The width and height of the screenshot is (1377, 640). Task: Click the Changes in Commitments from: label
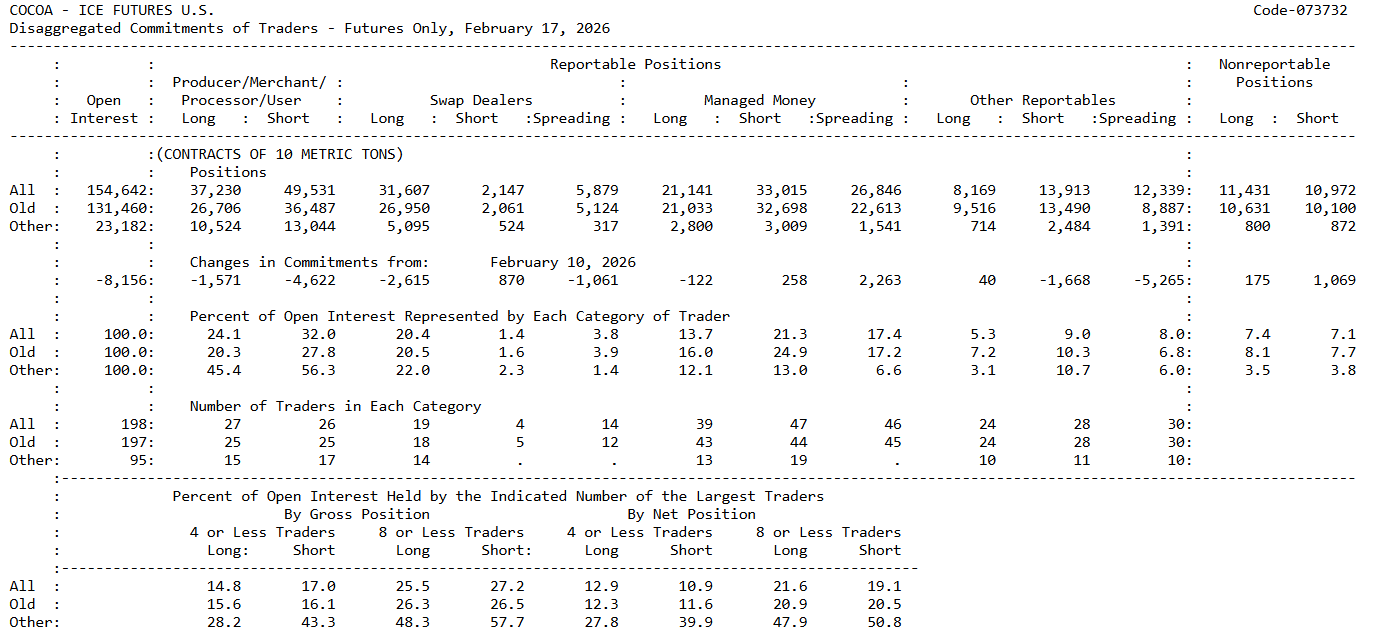coord(309,262)
